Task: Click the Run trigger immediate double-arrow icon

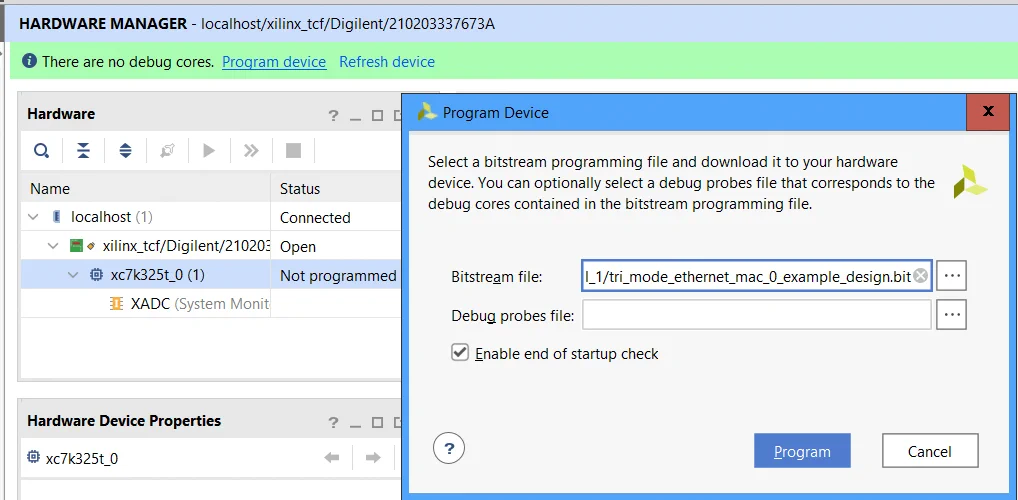Action: (x=251, y=151)
